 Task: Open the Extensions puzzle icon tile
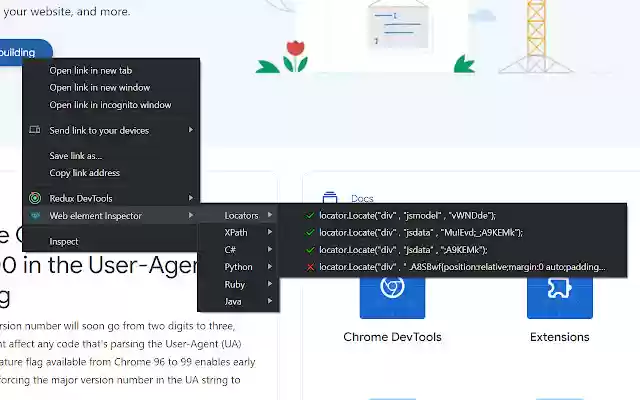(560, 297)
